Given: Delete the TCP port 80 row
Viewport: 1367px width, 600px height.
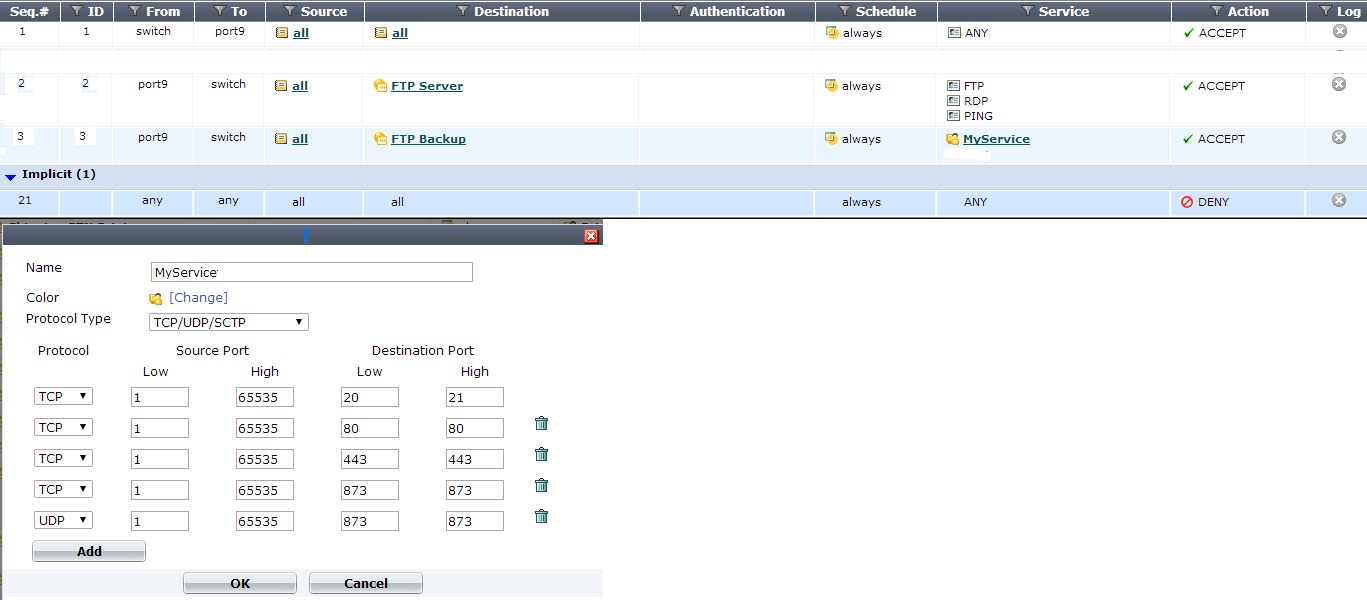Looking at the screenshot, I should coord(541,423).
